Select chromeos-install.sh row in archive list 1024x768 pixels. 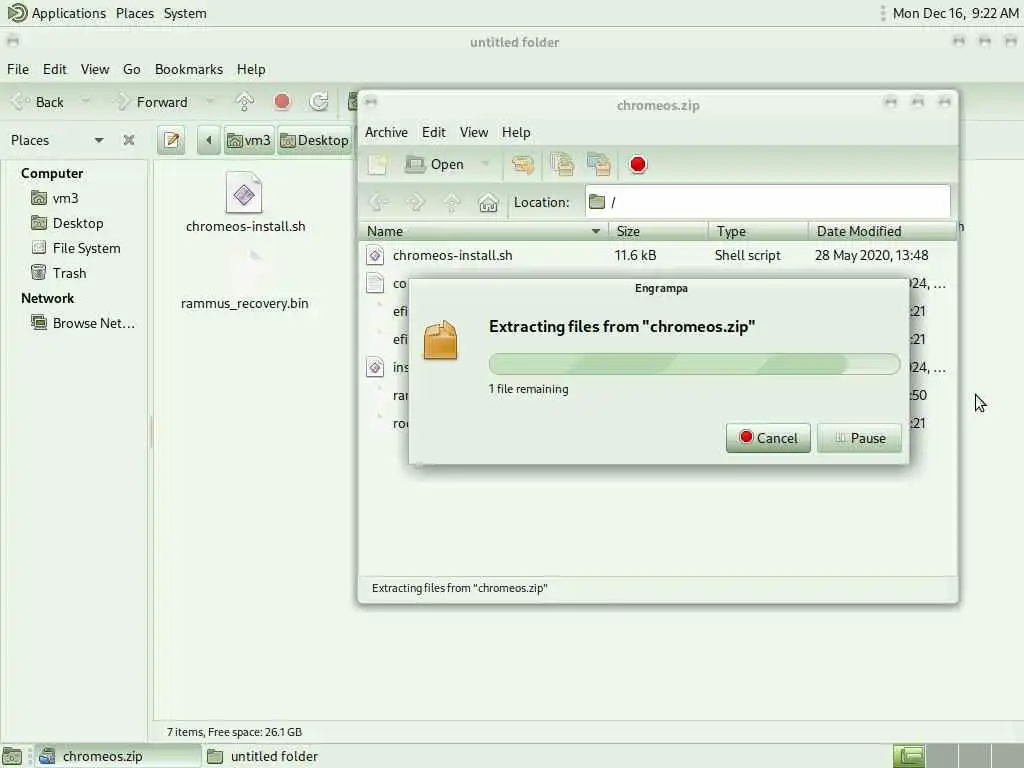pyautogui.click(x=658, y=255)
